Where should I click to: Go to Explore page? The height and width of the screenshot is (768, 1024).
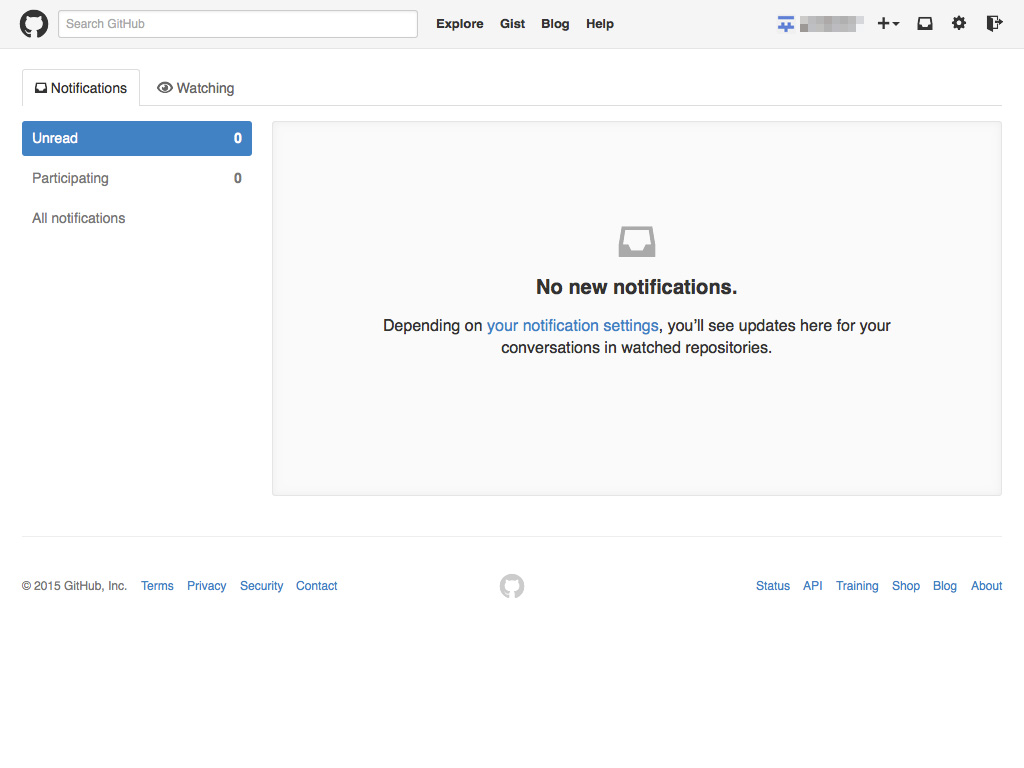point(460,24)
